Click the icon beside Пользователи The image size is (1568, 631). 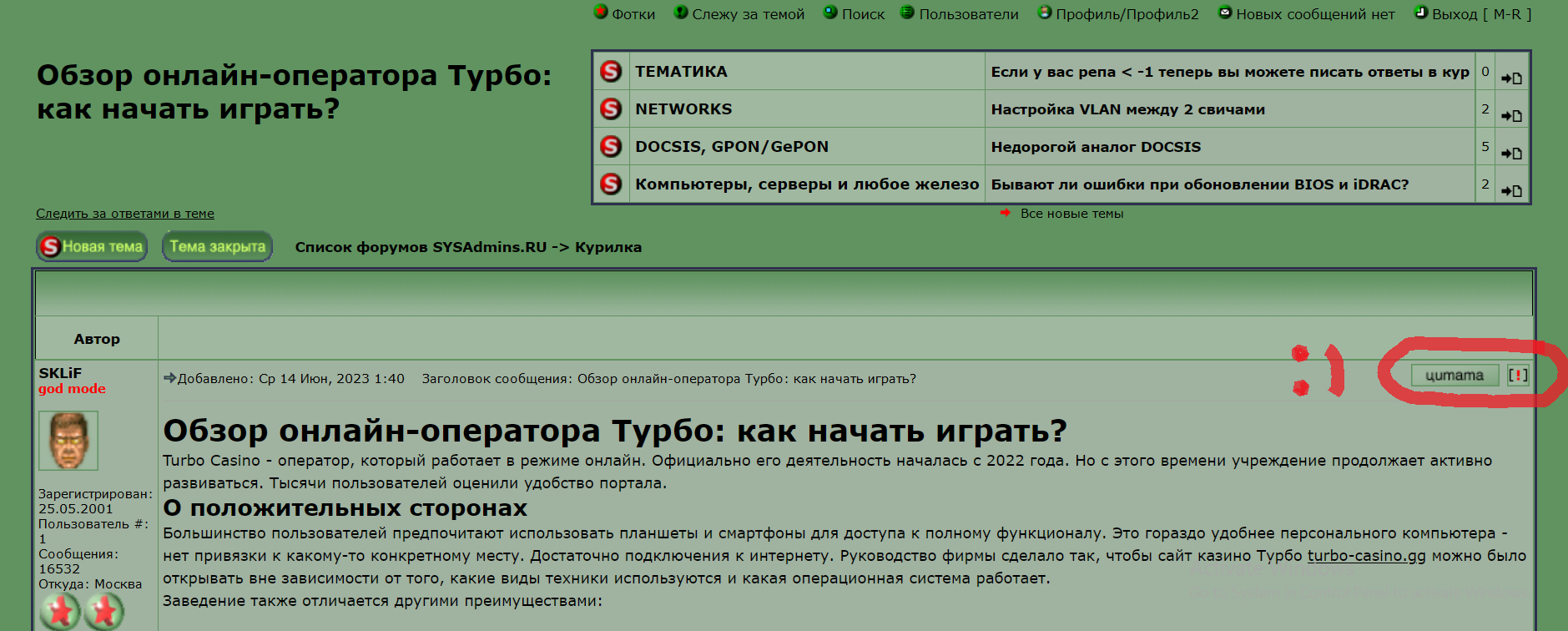point(907,12)
